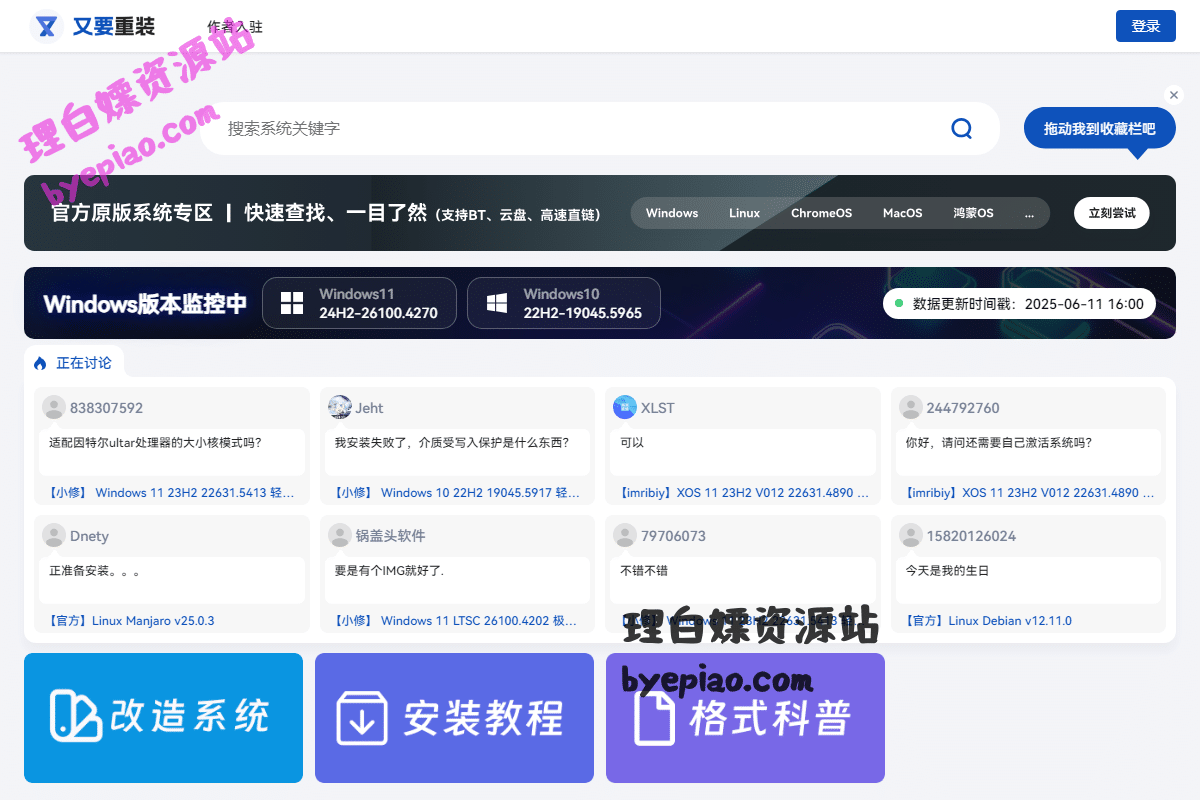Select the 鸿蒙OS system tab
This screenshot has height=800, width=1200.
[973, 213]
